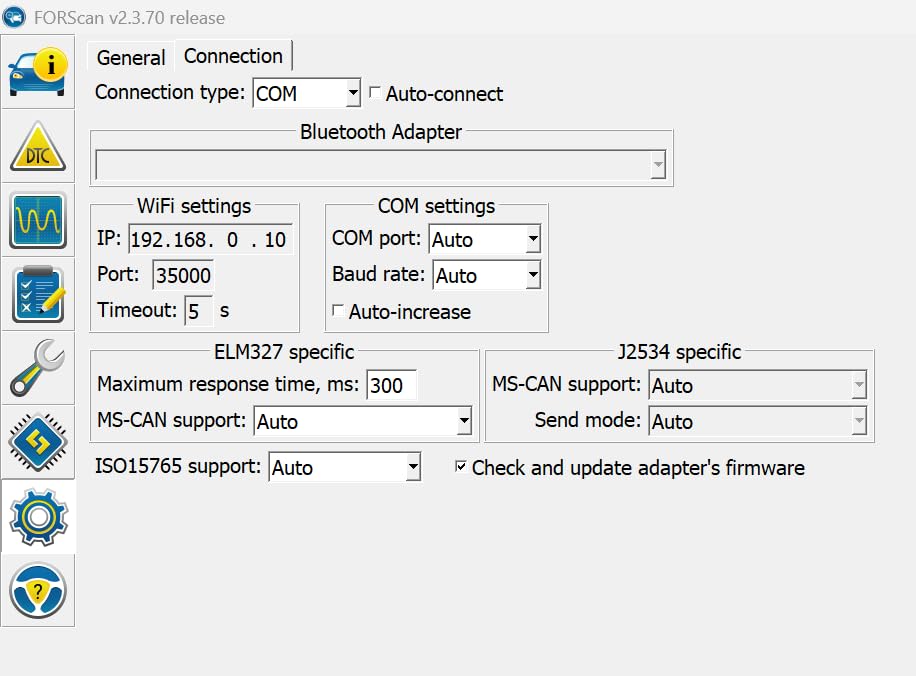Open the settings gear section

(38, 516)
